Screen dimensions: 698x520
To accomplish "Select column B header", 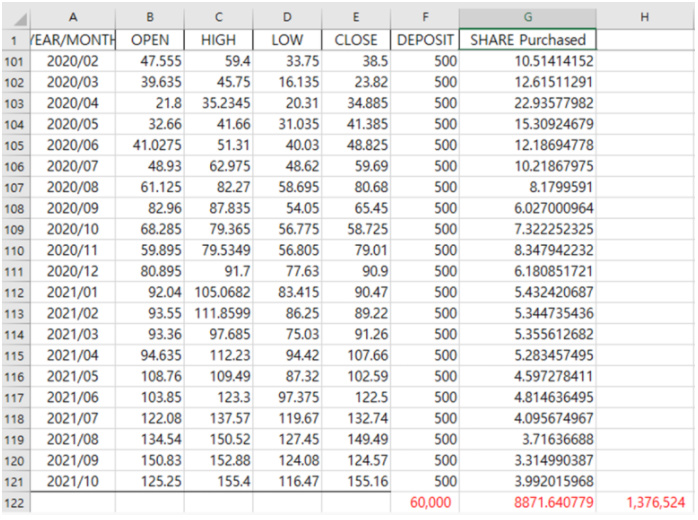I will click(150, 18).
